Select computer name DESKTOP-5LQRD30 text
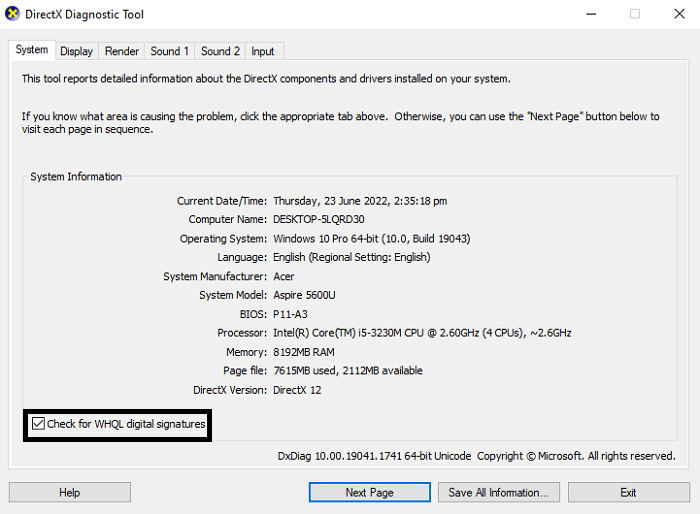The width and height of the screenshot is (700, 514). [319, 219]
